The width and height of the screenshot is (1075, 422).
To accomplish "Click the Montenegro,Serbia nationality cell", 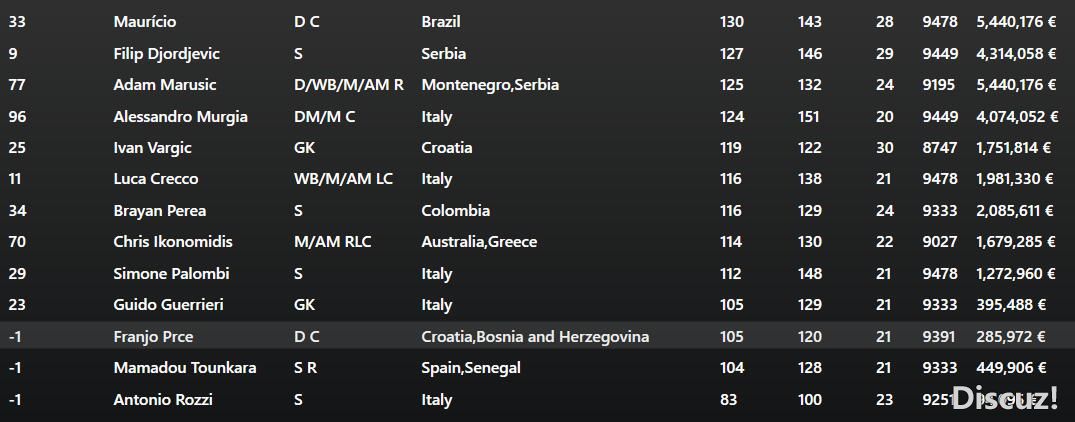I will 490,85.
